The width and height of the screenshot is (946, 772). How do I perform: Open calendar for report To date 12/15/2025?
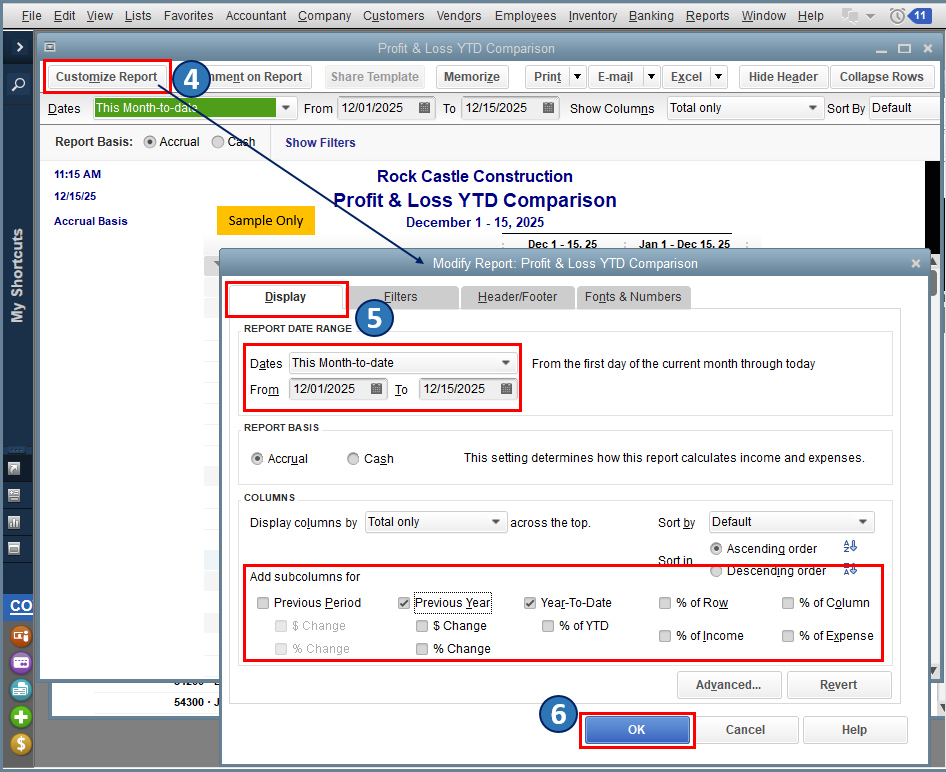tap(548, 108)
